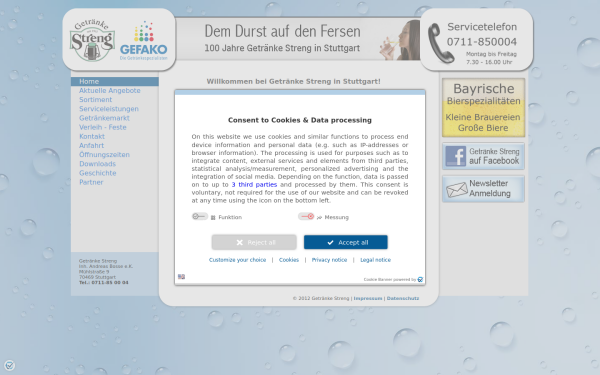Accept all cookies

pyautogui.click(x=346, y=242)
